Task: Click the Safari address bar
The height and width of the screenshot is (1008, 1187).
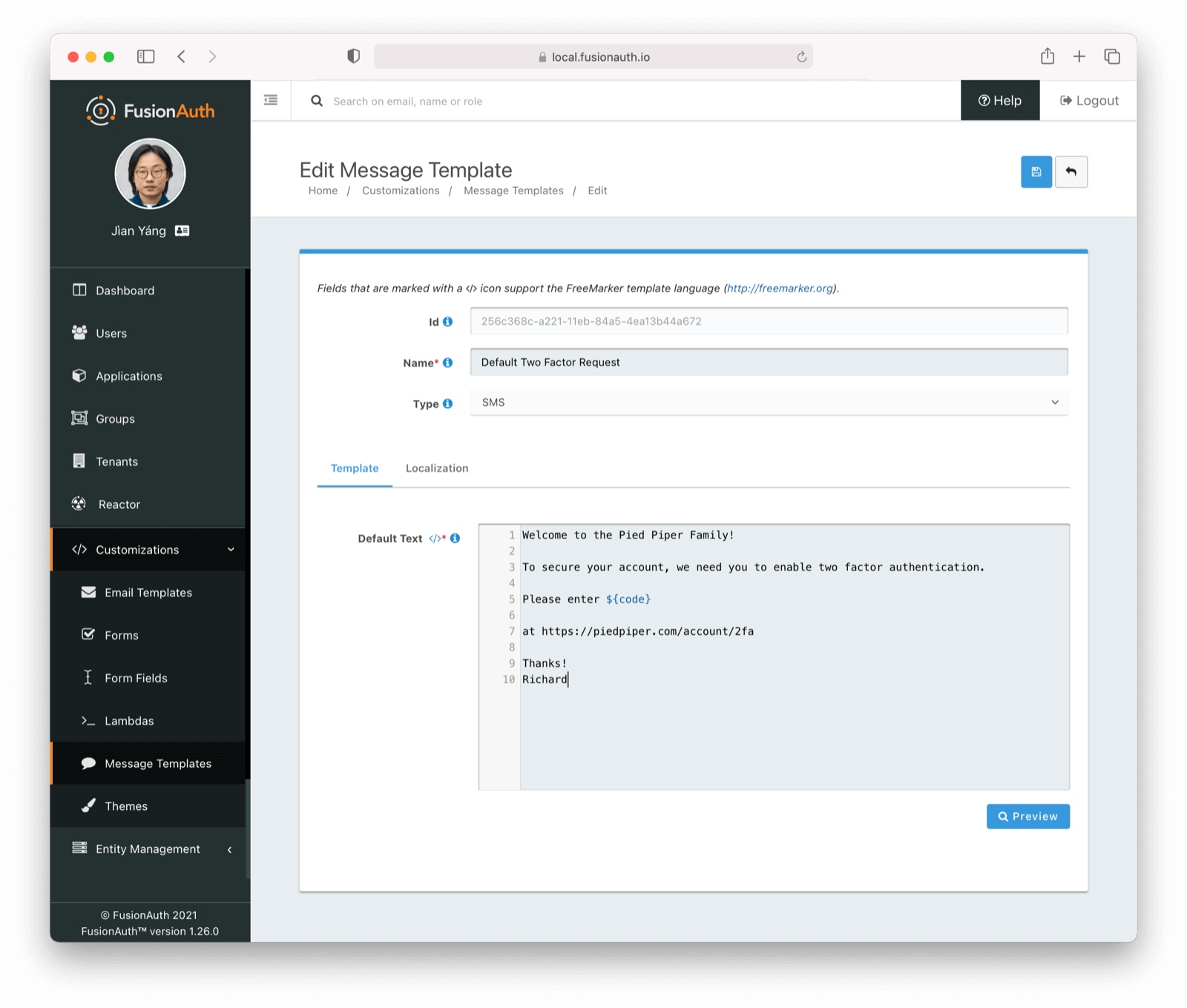Action: (593, 57)
